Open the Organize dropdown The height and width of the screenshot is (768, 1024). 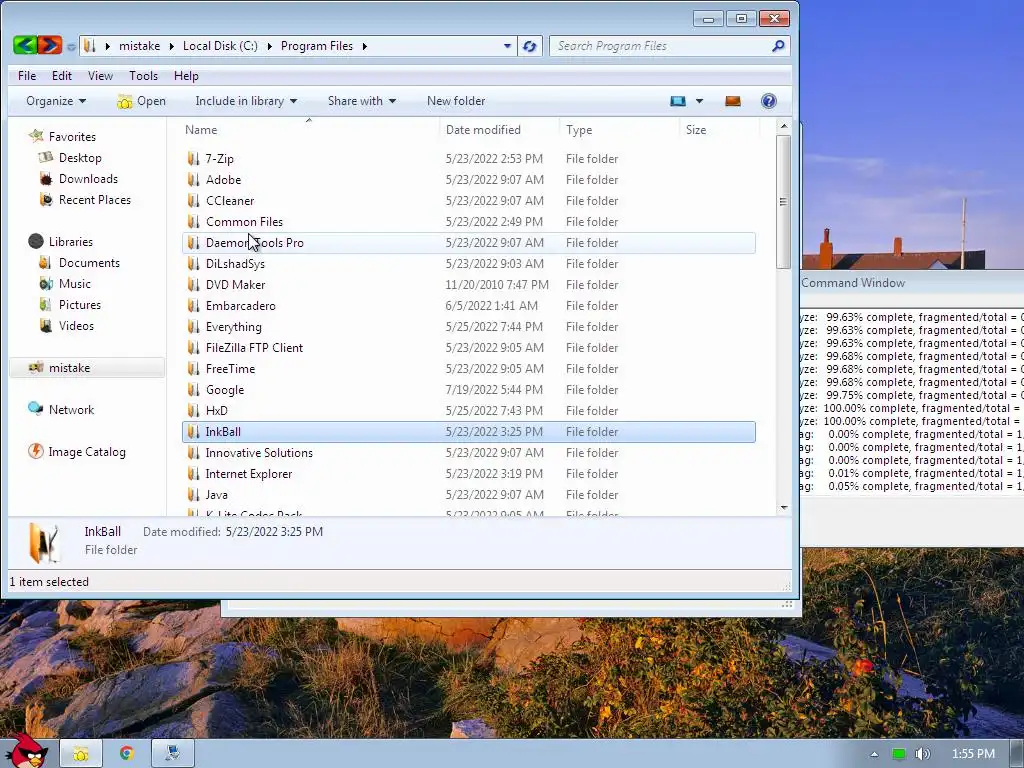[x=56, y=101]
